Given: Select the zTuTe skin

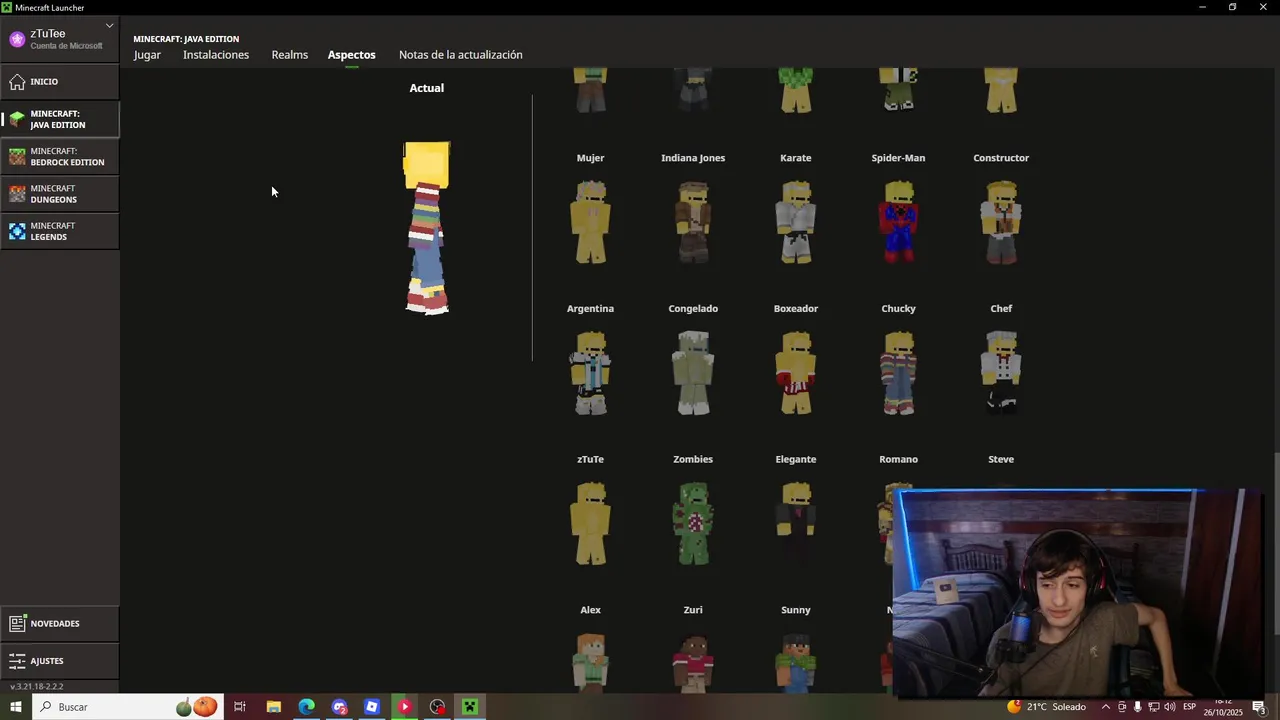Looking at the screenshot, I should coord(591,524).
